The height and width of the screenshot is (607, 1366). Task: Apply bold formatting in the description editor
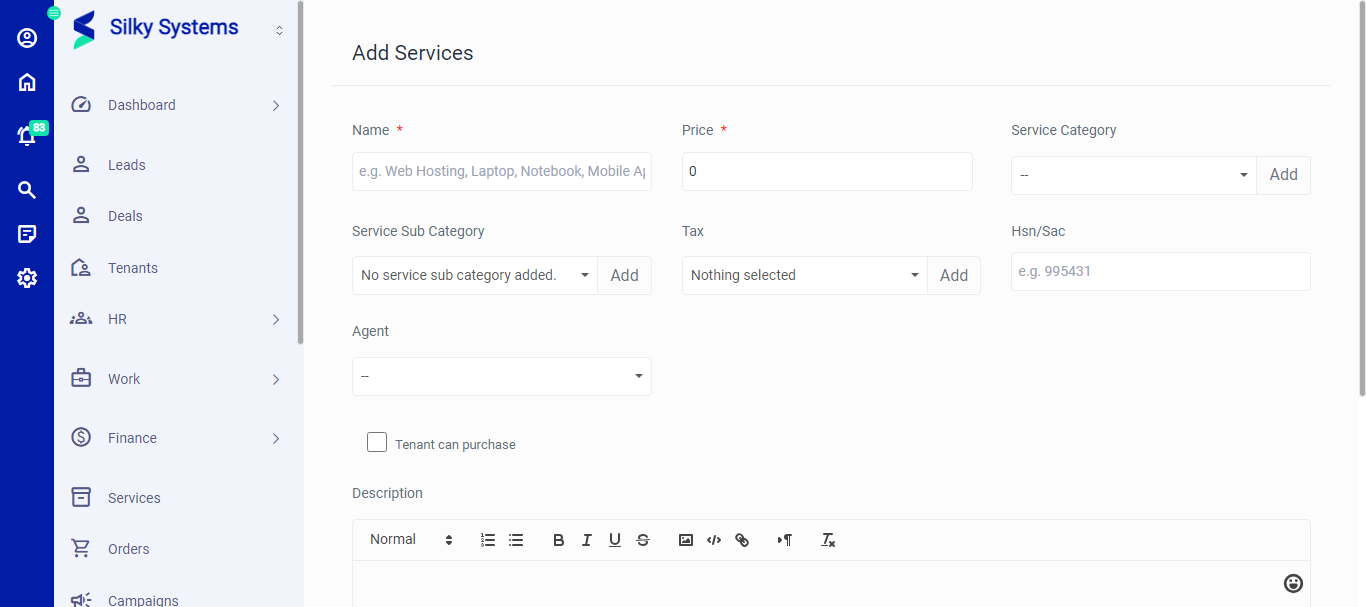point(558,539)
